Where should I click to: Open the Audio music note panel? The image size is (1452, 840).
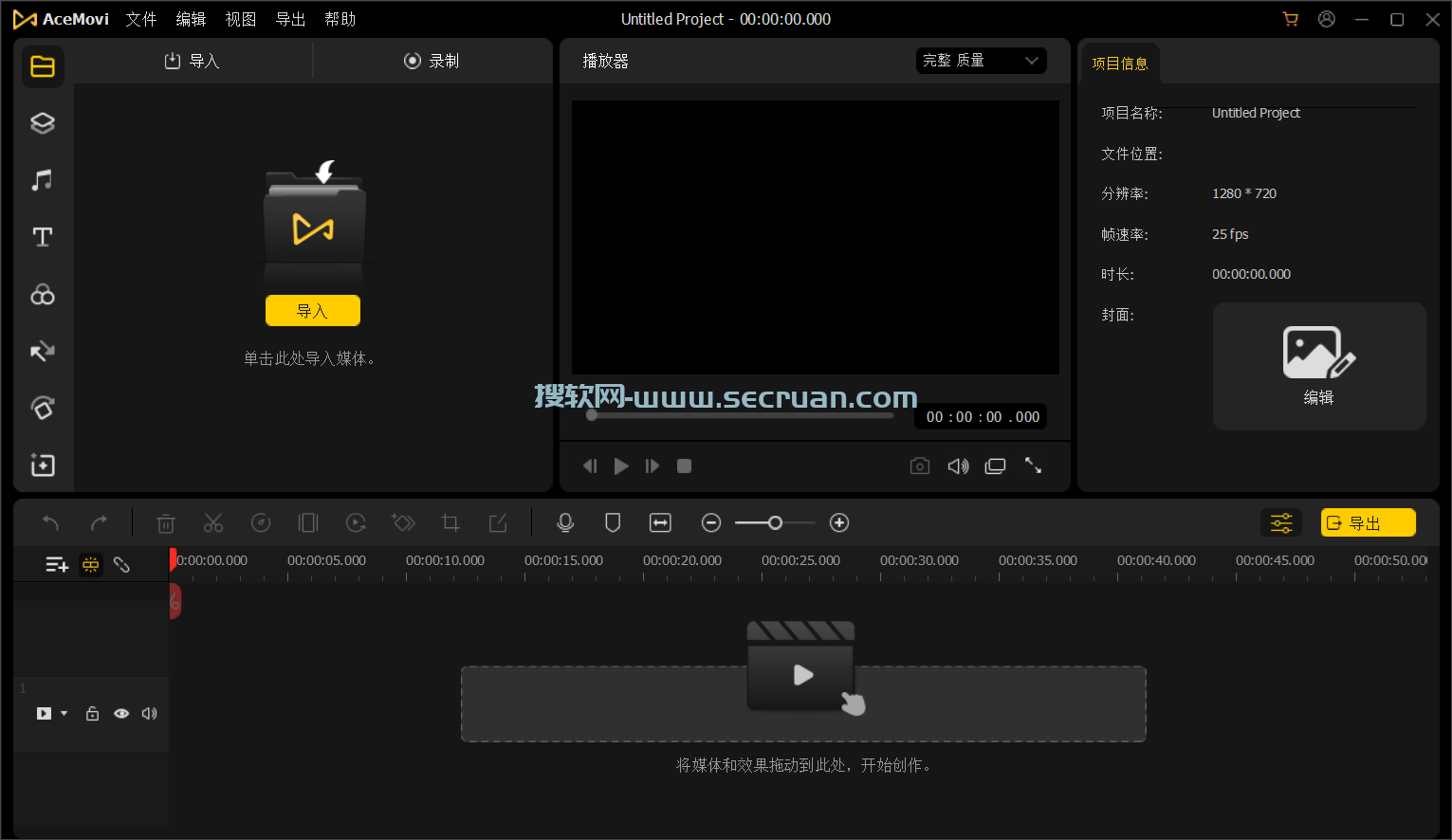43,180
